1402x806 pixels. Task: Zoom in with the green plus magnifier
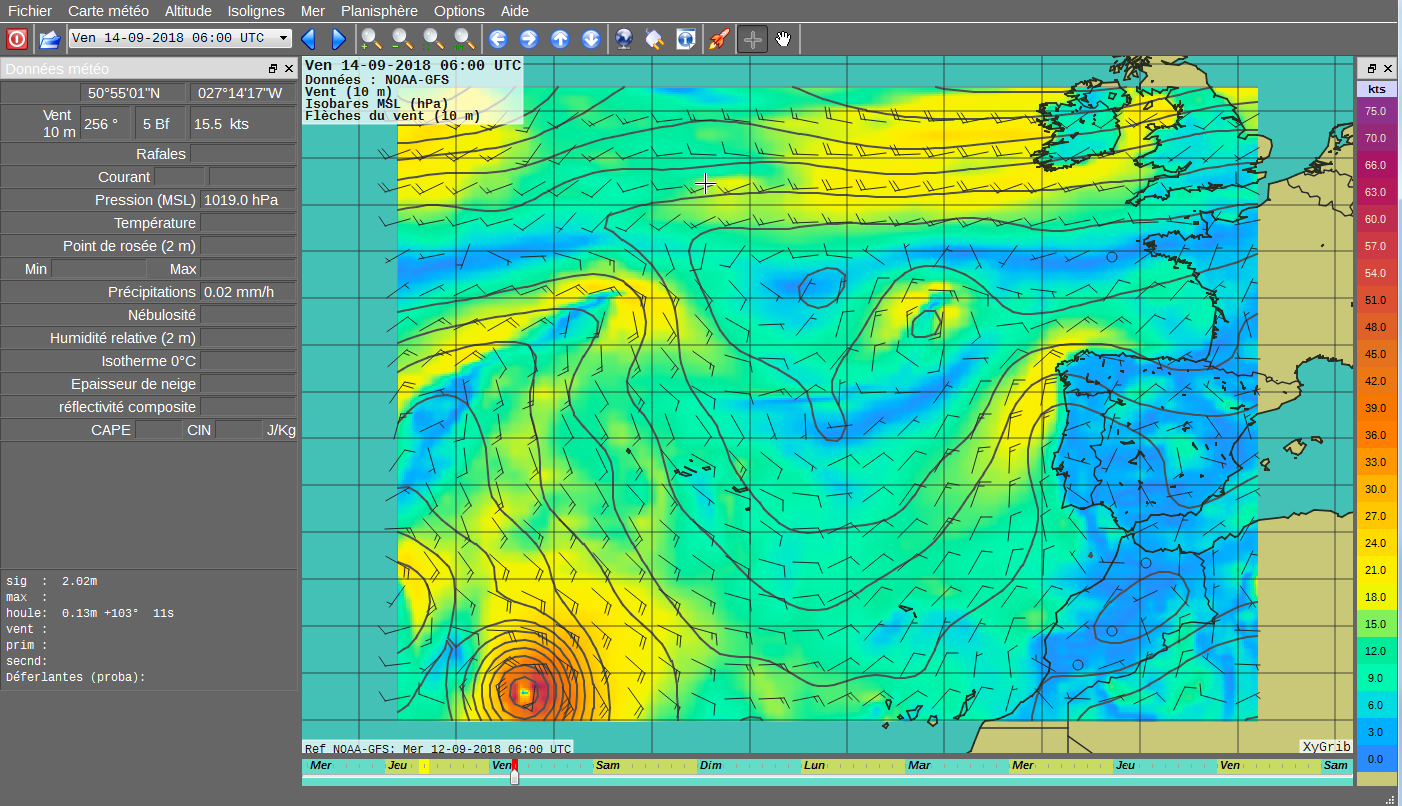[x=371, y=39]
